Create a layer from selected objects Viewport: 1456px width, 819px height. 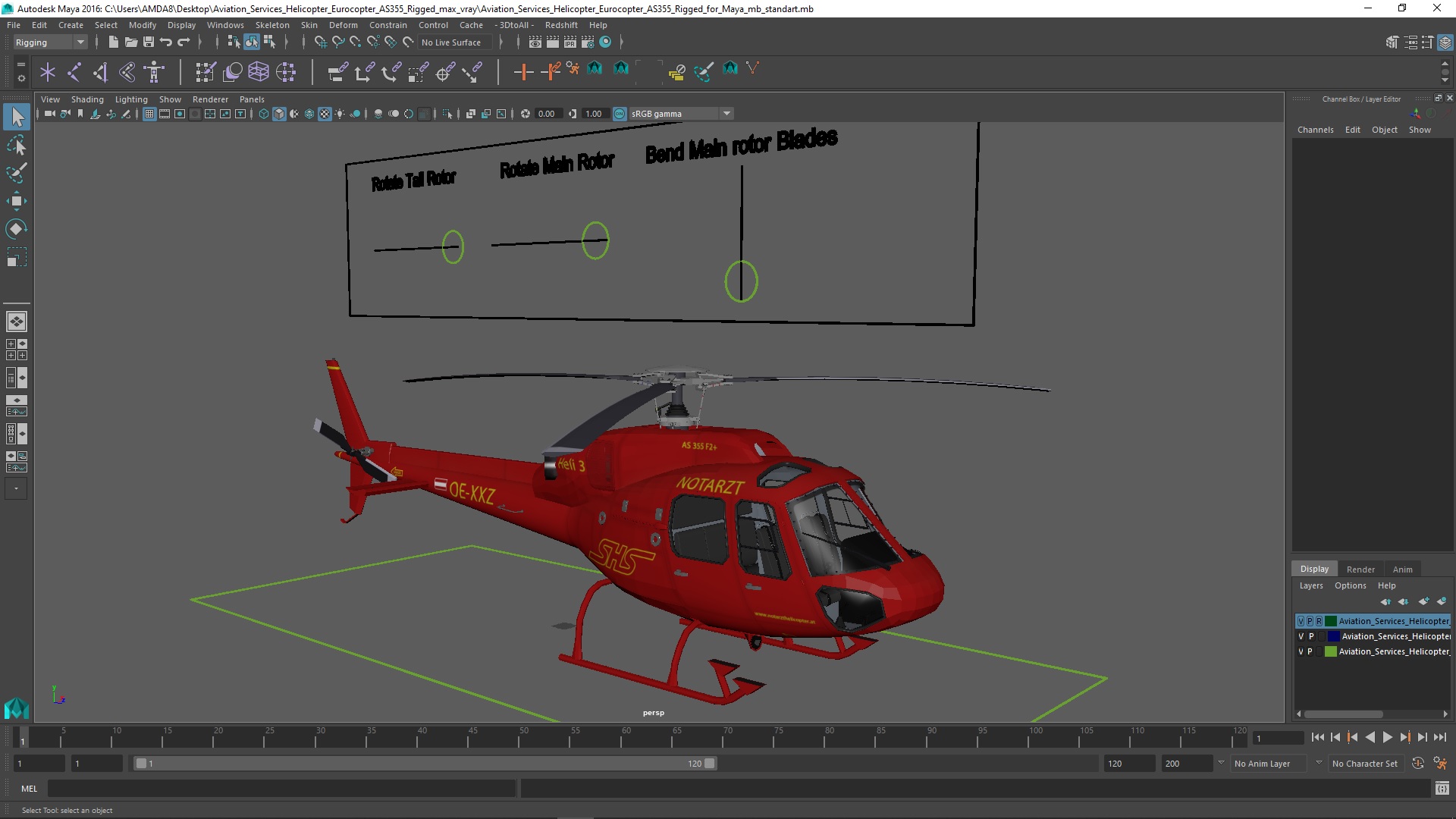(x=1442, y=601)
